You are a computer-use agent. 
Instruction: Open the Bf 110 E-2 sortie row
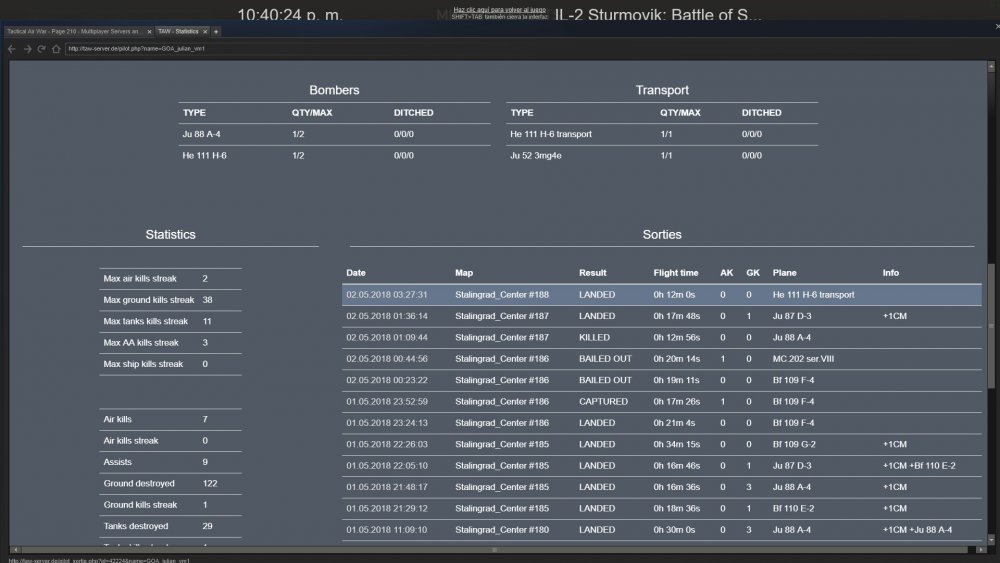(660, 508)
